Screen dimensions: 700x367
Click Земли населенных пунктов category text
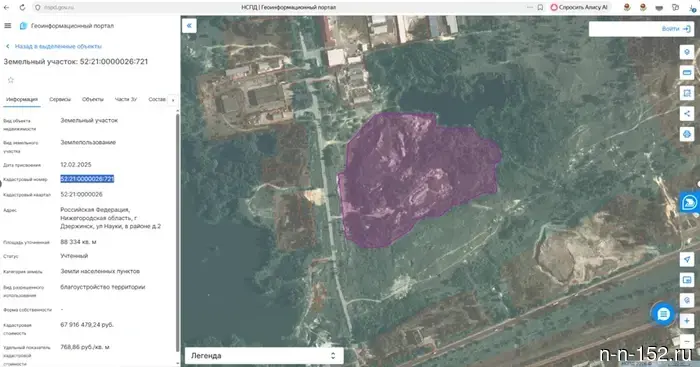point(100,271)
